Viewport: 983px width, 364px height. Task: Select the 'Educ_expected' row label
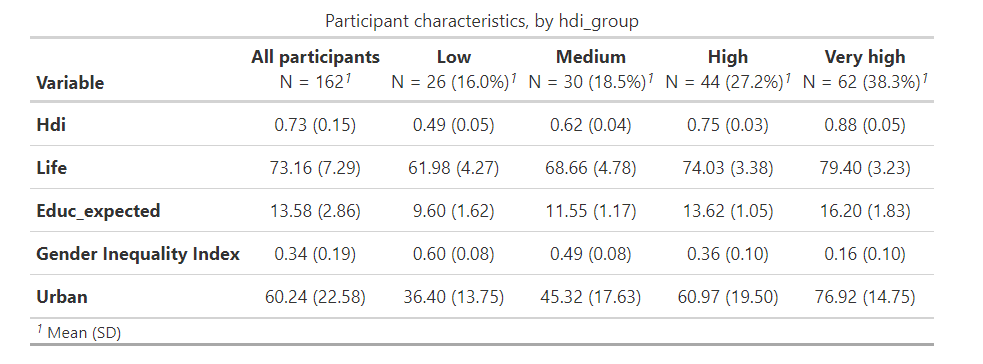pyautogui.click(x=98, y=211)
